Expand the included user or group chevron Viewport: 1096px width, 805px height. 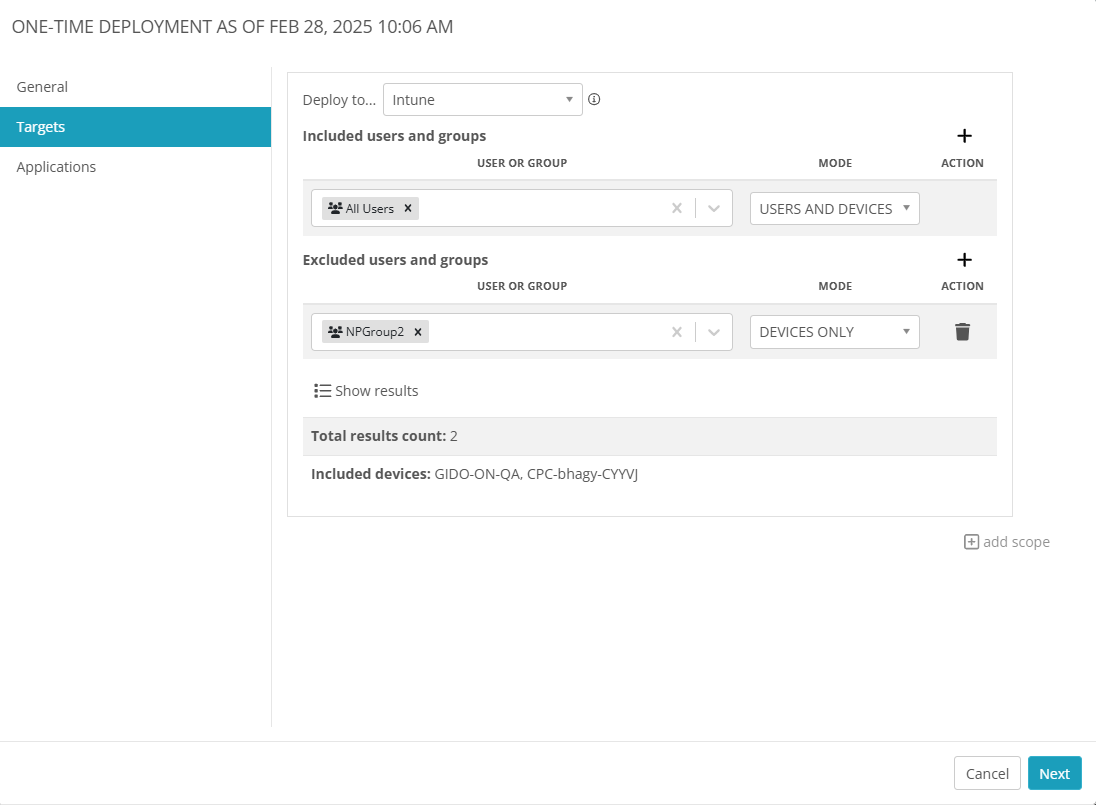coord(714,209)
